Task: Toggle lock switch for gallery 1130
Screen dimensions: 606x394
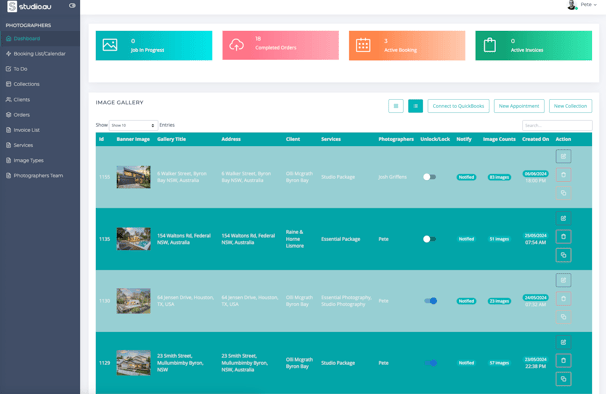Action: coord(431,301)
